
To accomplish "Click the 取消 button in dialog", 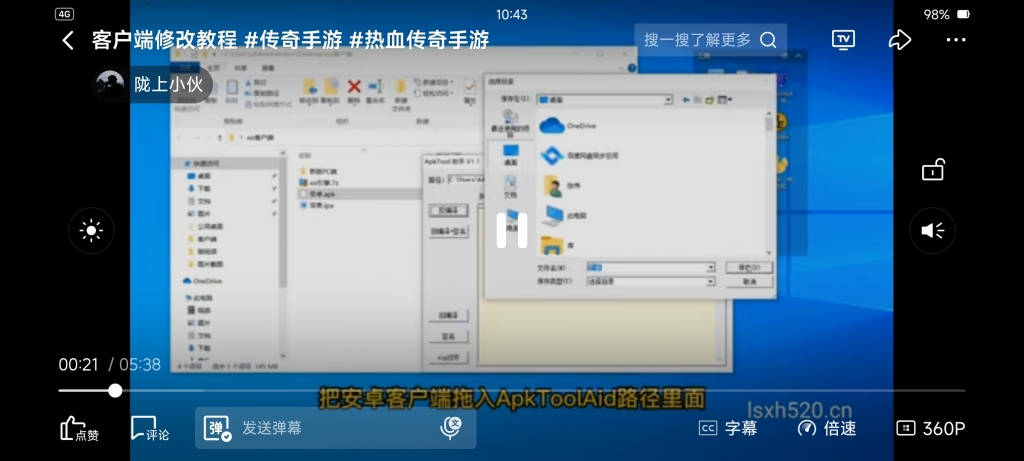I will click(749, 281).
